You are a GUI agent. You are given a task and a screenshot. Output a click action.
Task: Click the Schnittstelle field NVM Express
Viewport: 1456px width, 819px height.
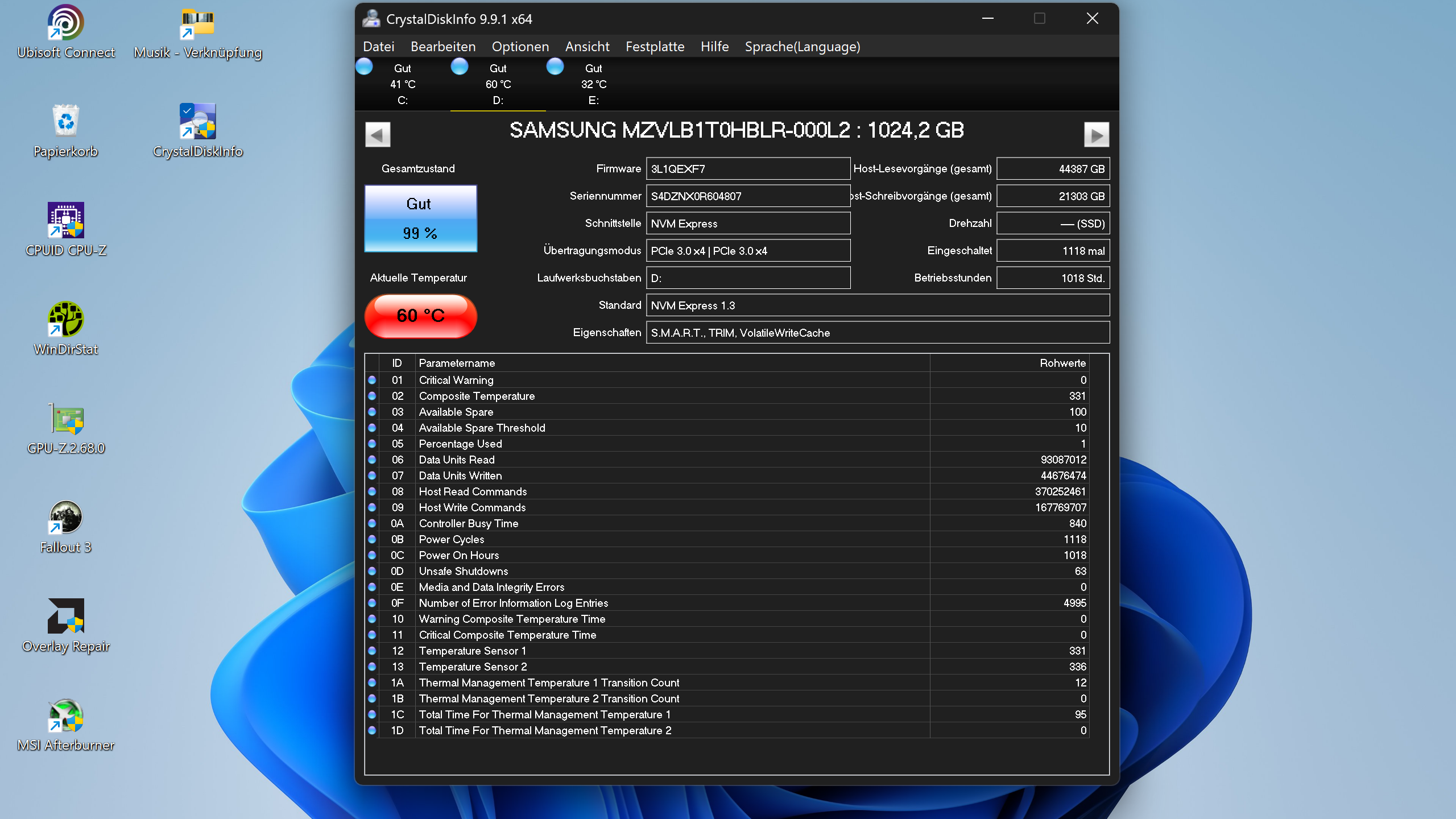tap(748, 224)
